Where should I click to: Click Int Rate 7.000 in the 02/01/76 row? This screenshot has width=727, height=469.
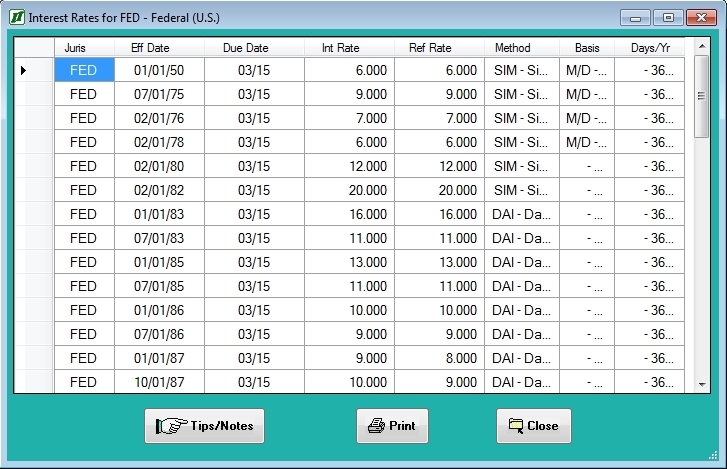[x=350, y=118]
